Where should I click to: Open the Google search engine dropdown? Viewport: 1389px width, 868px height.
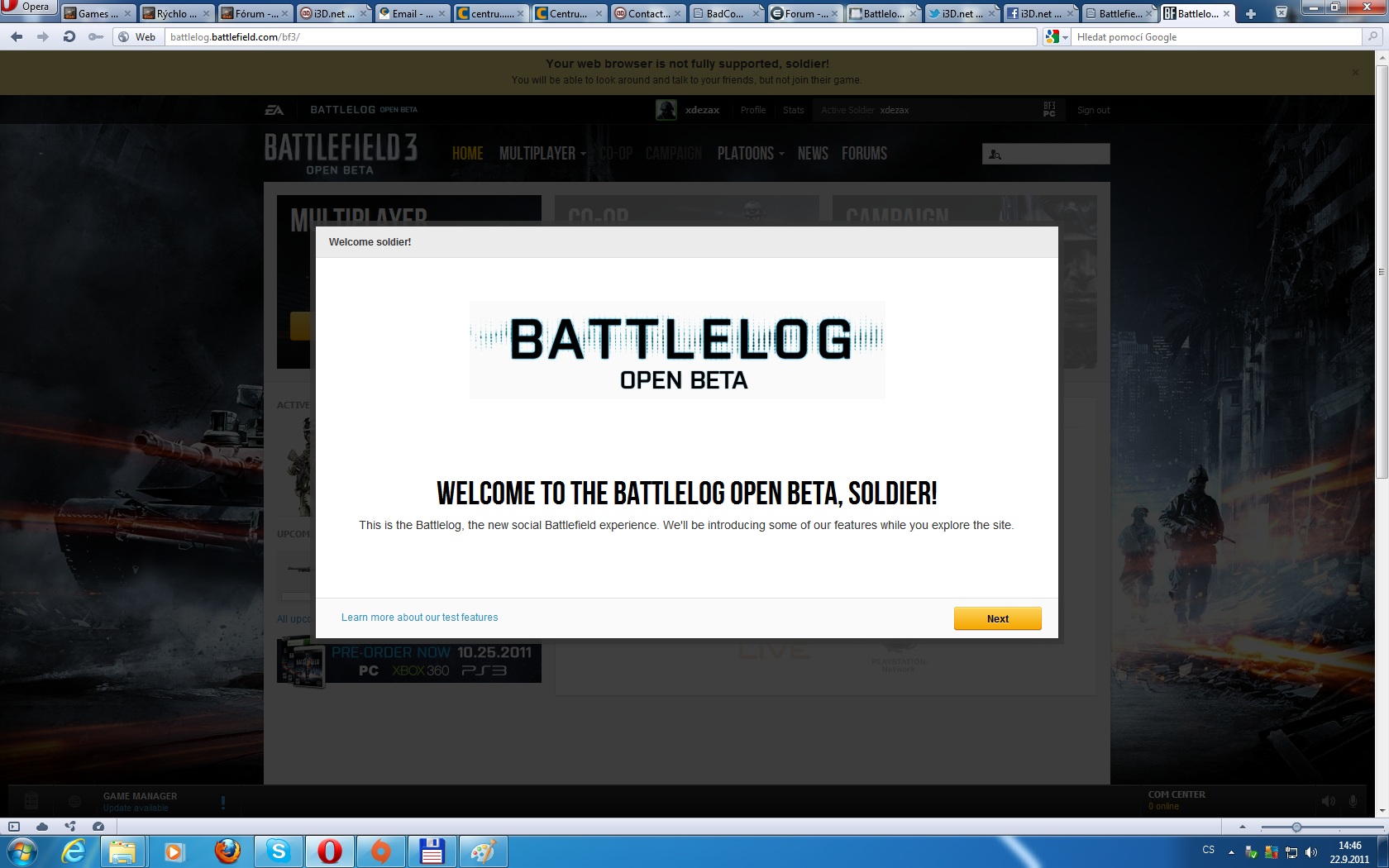point(1057,36)
